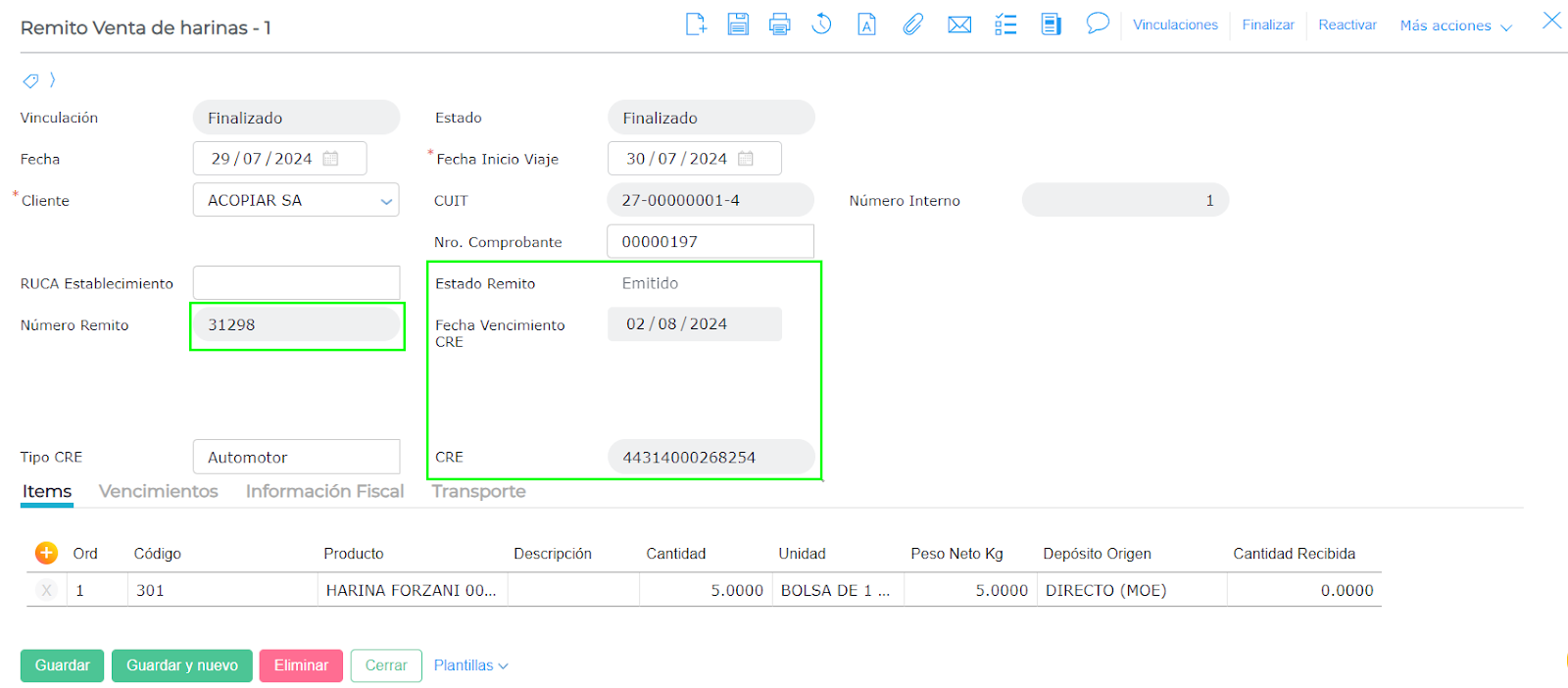Click the tag label icon
The width and height of the screenshot is (1568, 688).
tap(31, 80)
